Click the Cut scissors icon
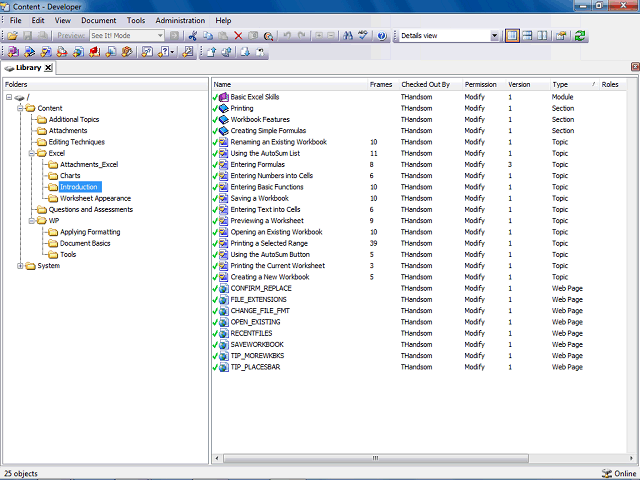640x480 pixels. point(193,36)
